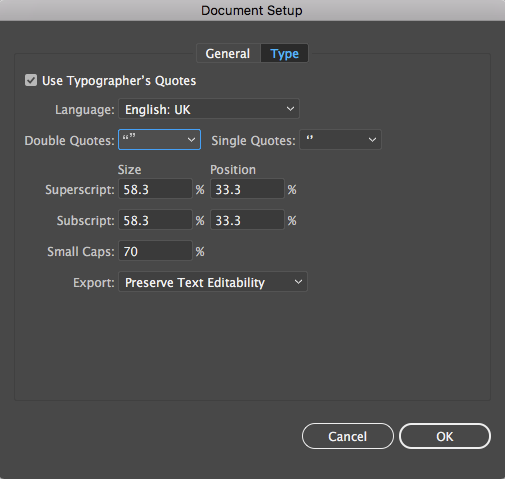Open the Single Quotes dropdown
The height and width of the screenshot is (479, 505).
340,140
